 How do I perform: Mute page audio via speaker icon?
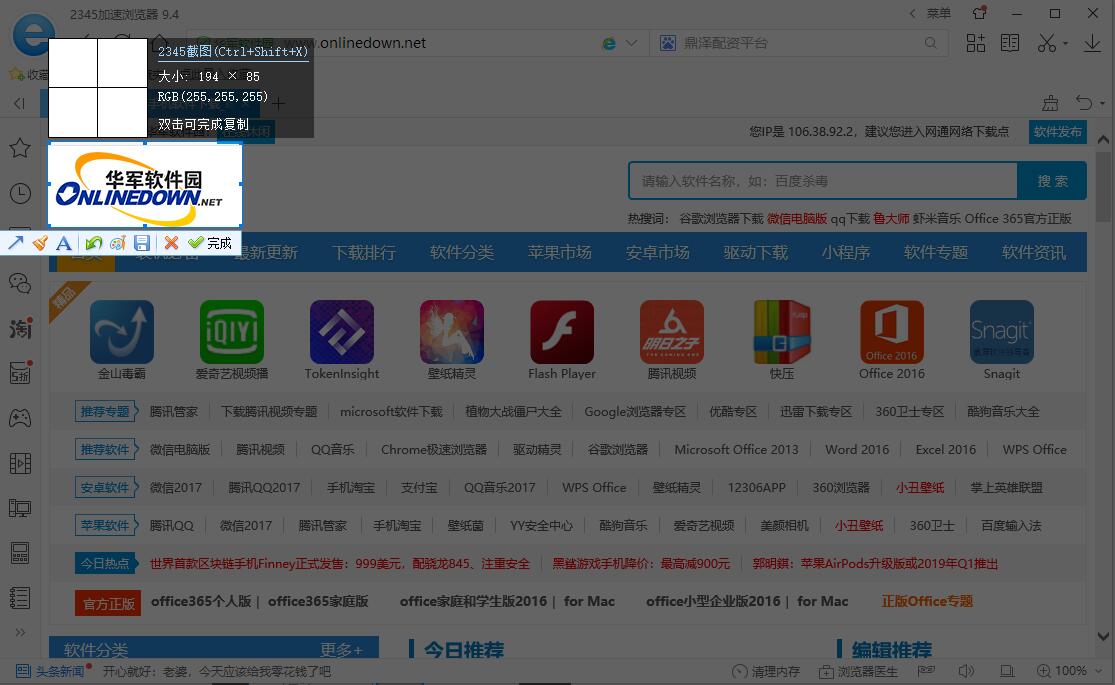pos(966,671)
